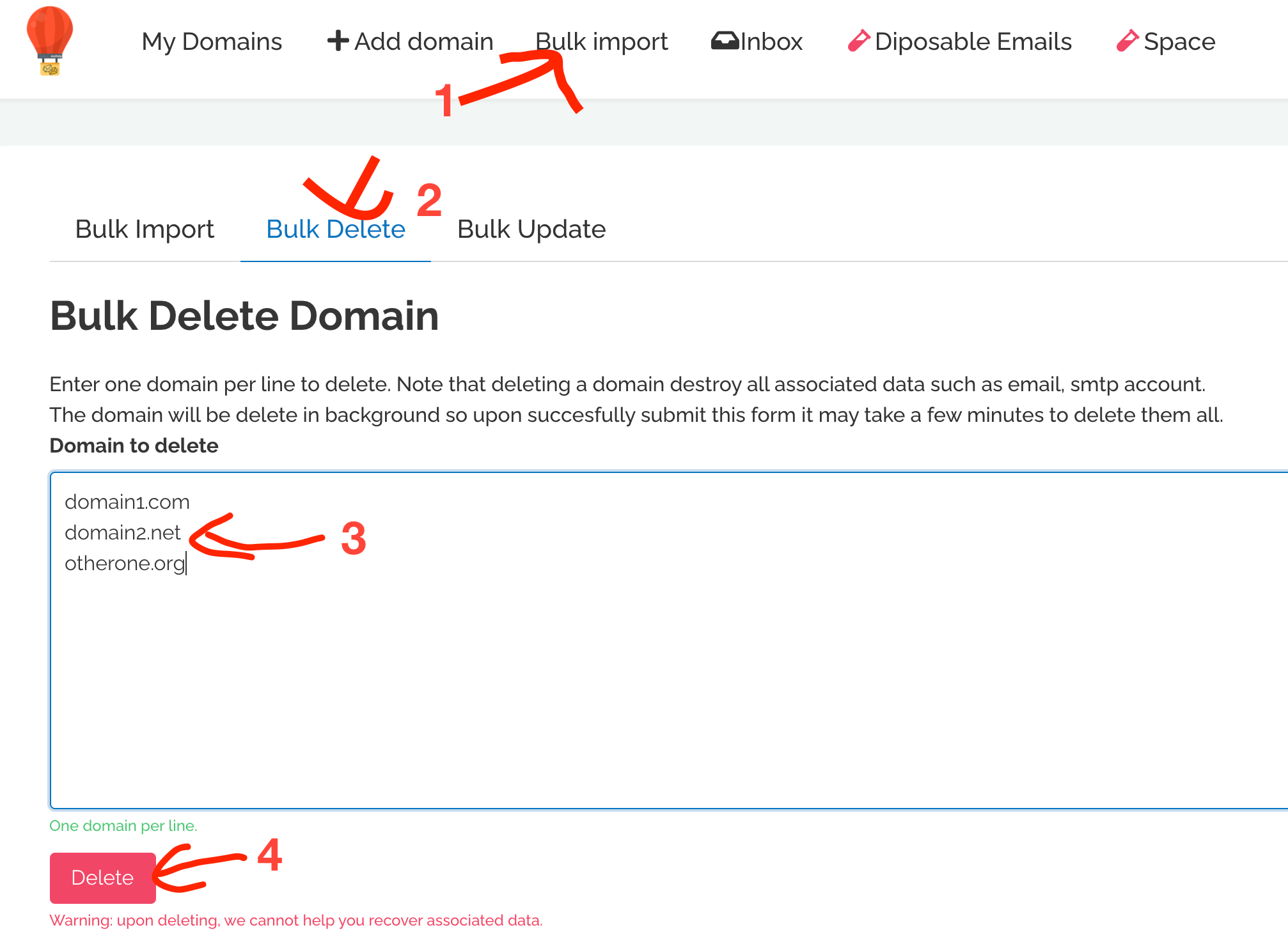The width and height of the screenshot is (1288, 946).
Task: Click the Domain to delete label
Action: (134, 446)
